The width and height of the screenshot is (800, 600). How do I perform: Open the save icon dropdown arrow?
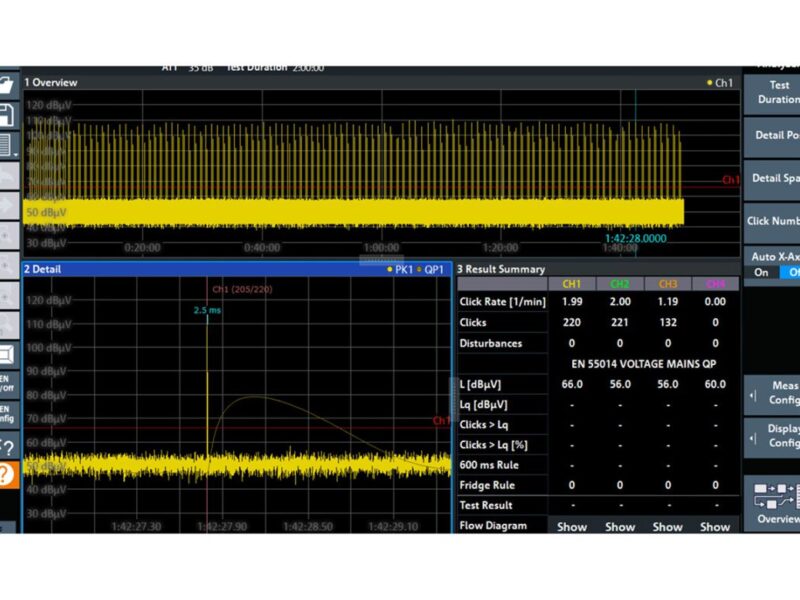15,155
